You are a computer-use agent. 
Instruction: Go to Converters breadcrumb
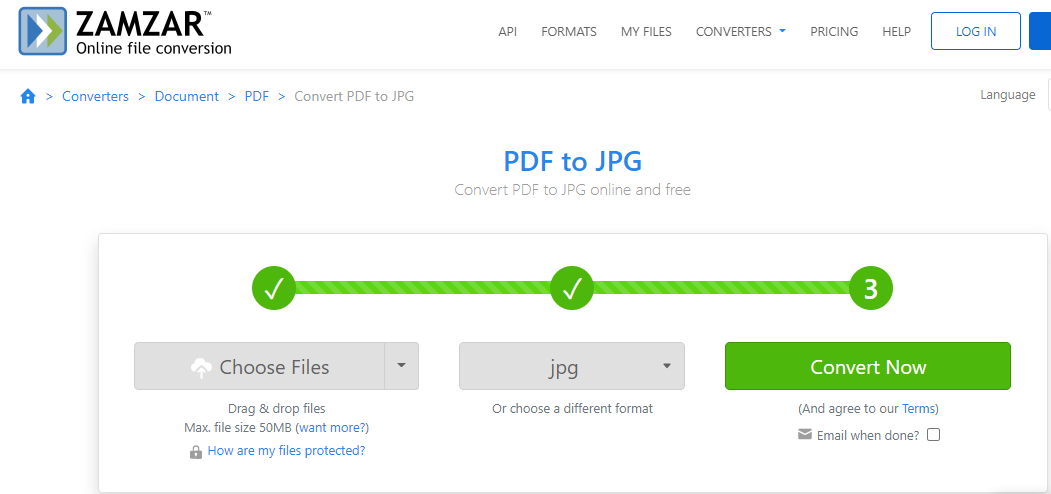(95, 97)
